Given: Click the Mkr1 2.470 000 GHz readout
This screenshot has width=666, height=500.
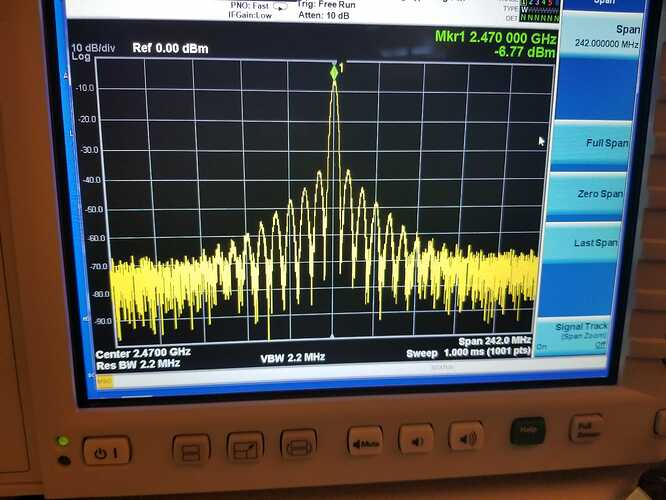Looking at the screenshot, I should pos(496,37).
